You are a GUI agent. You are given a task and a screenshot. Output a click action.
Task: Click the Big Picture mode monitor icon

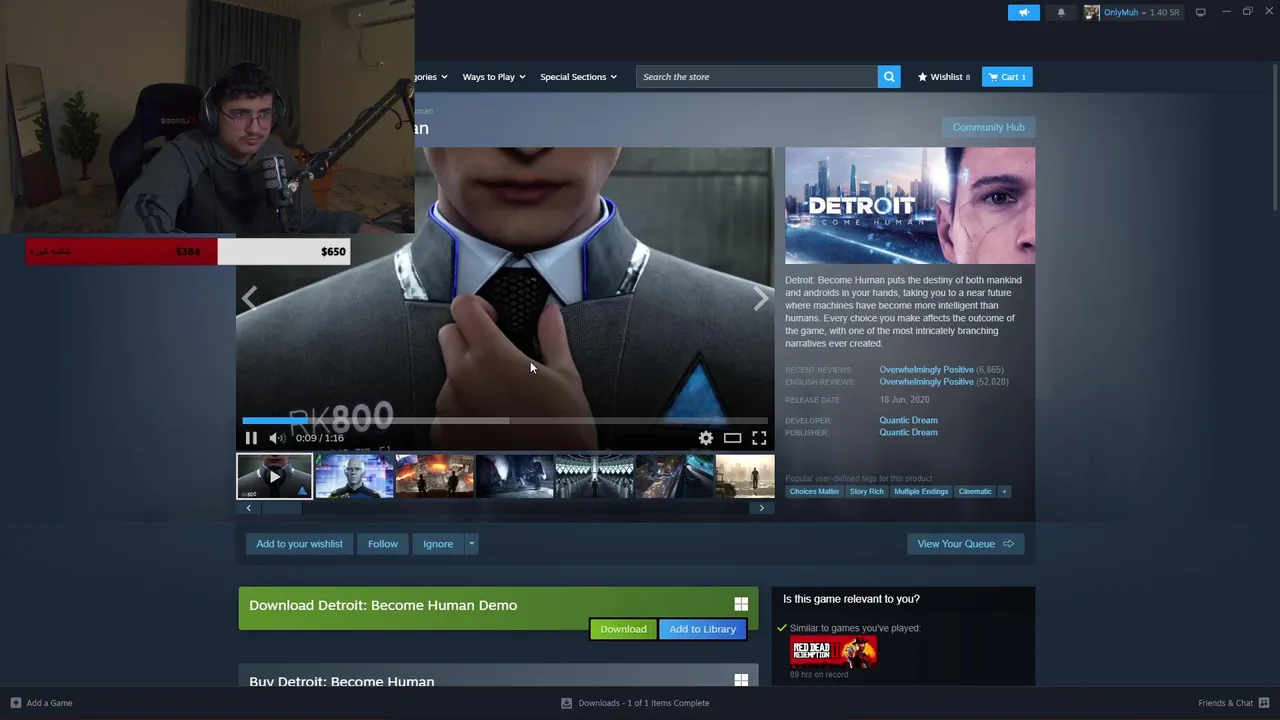(1200, 12)
